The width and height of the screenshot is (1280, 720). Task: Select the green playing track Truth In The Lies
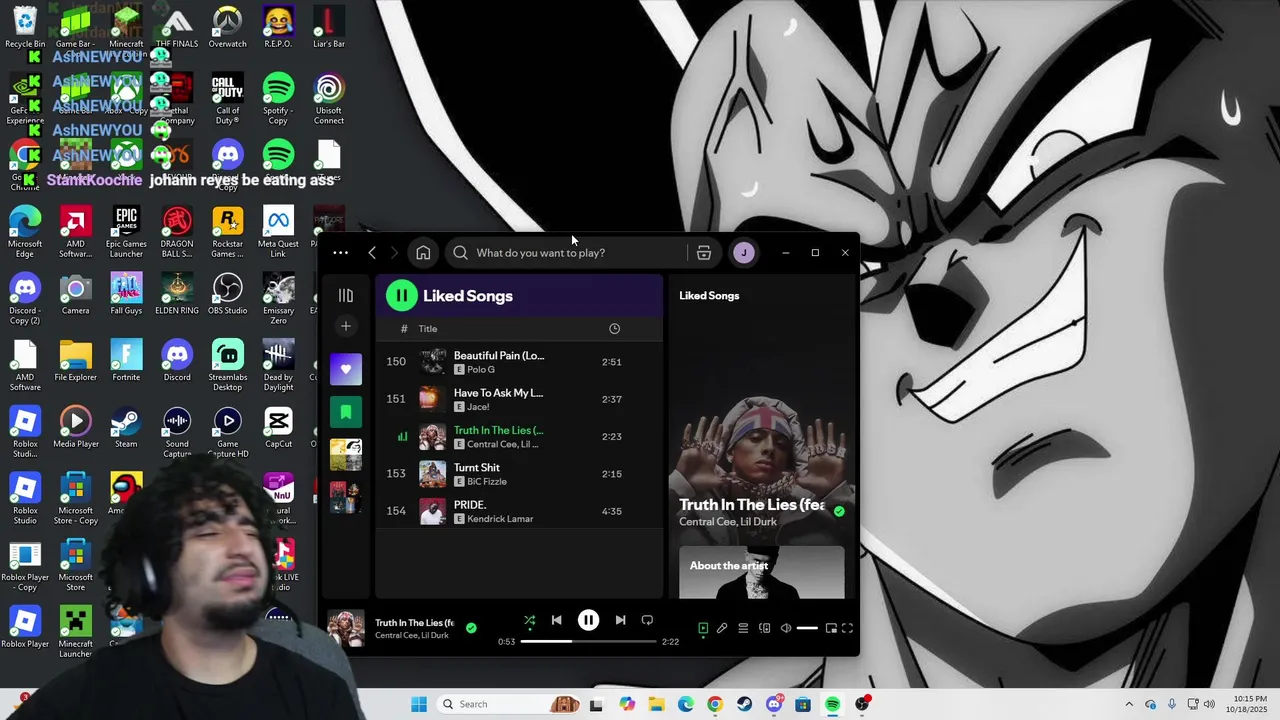[518, 436]
